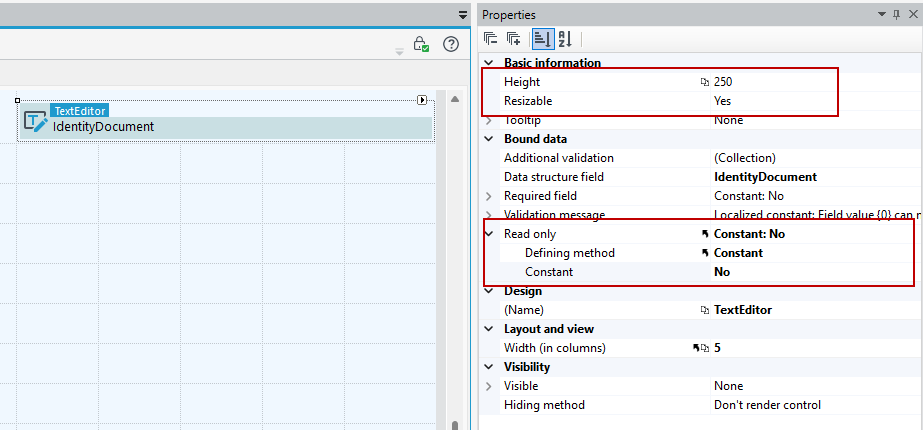This screenshot has width=923, height=430.
Task: Change the Constant value No
Action: click(x=722, y=272)
